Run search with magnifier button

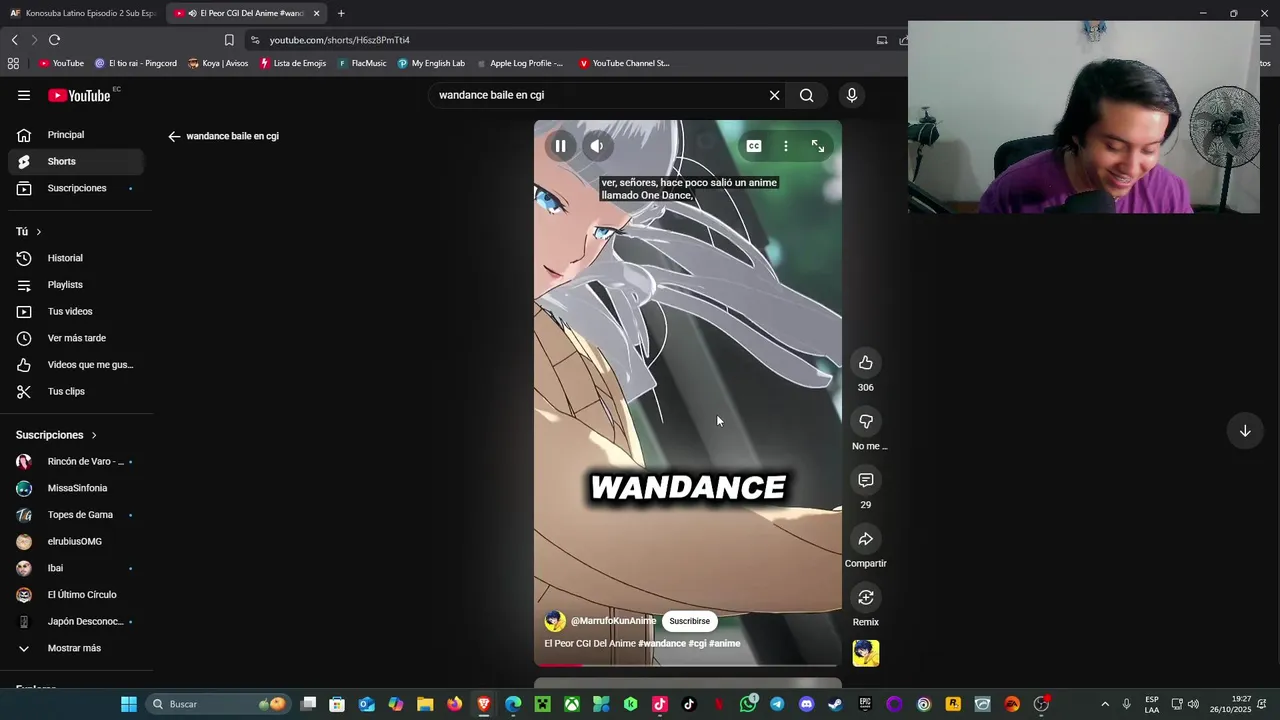point(806,95)
